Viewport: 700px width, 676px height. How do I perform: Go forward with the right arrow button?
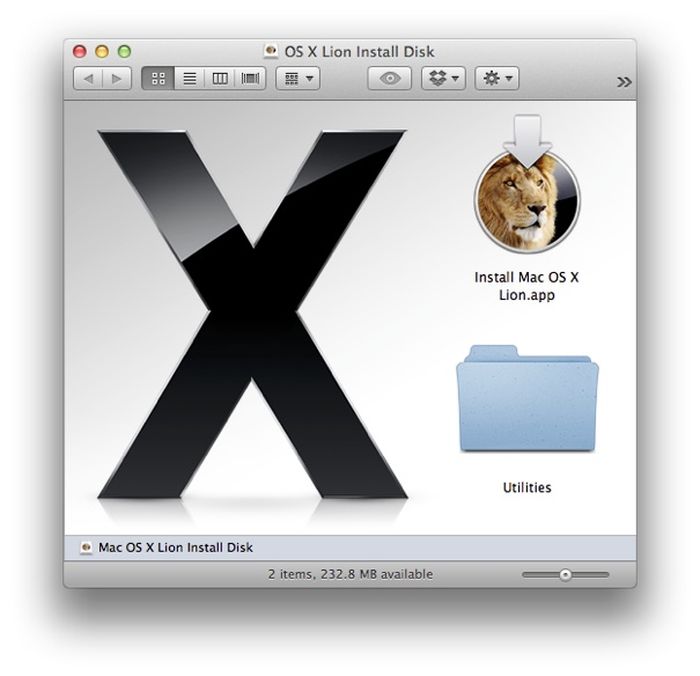pyautogui.click(x=117, y=79)
